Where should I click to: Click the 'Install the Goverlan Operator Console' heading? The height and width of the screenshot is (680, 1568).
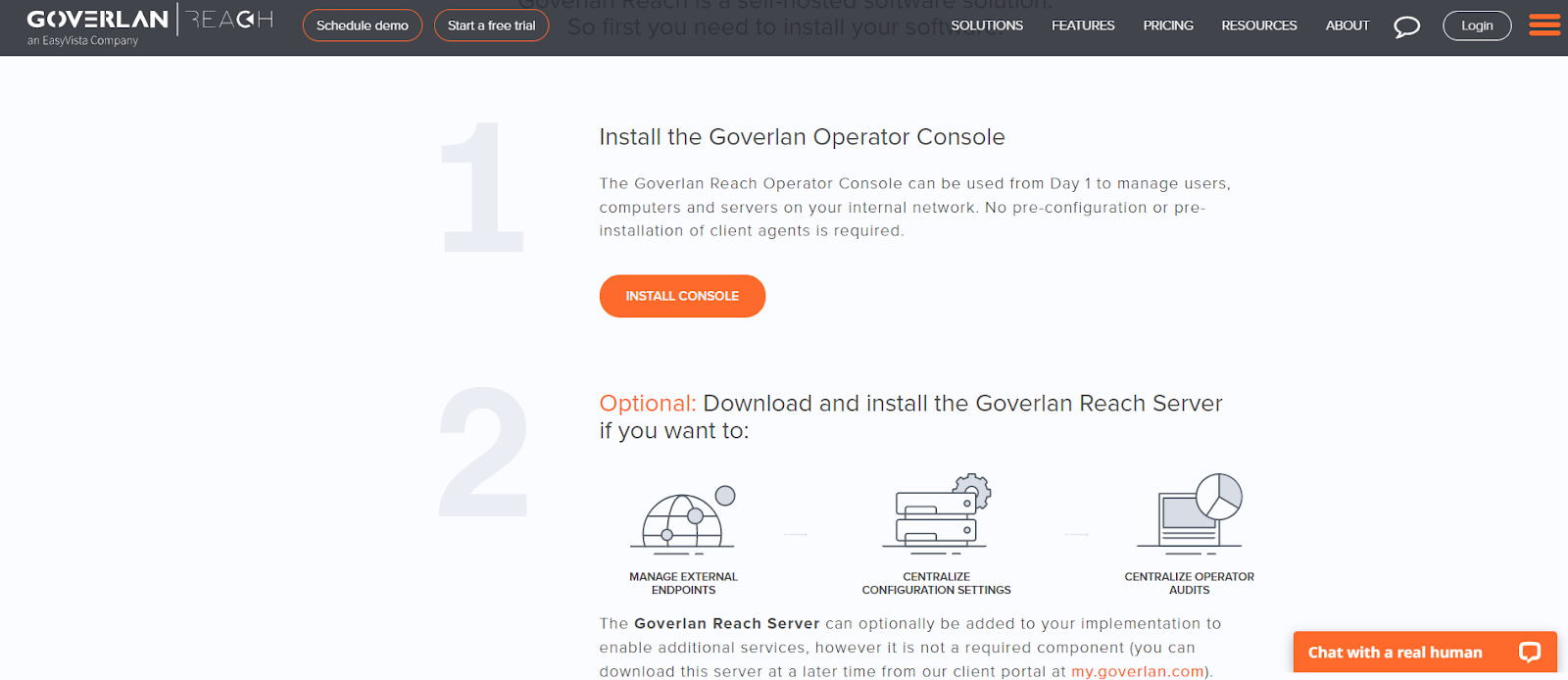click(x=802, y=137)
